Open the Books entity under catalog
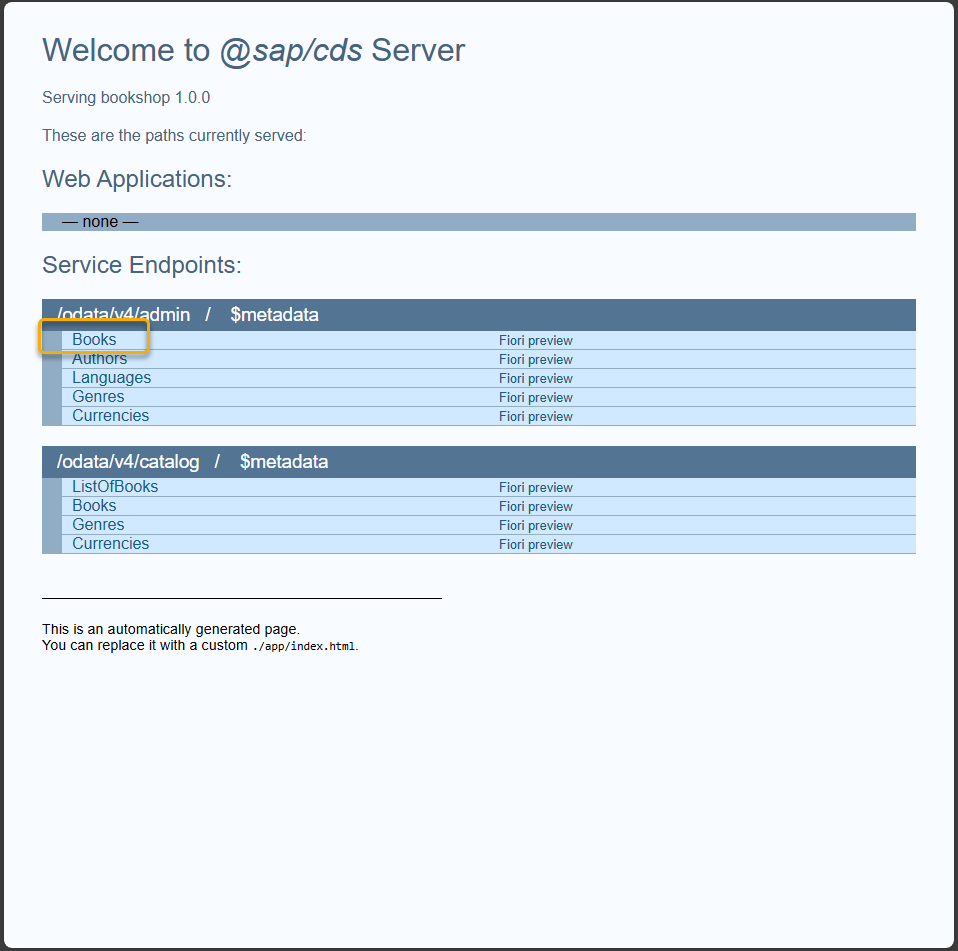Viewport: 958px width, 951px height. coord(94,506)
